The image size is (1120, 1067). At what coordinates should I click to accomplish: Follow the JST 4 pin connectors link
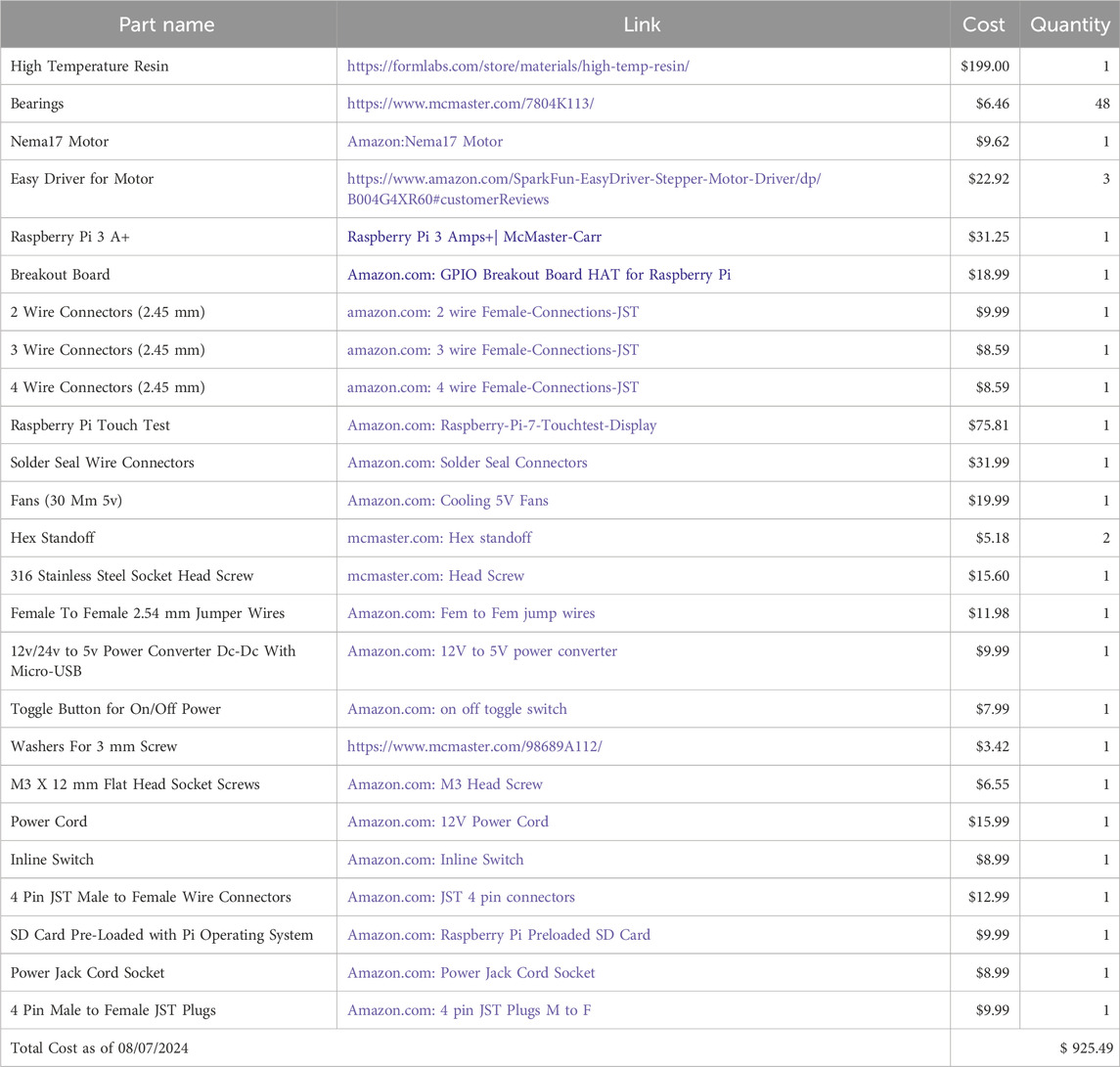coord(461,897)
